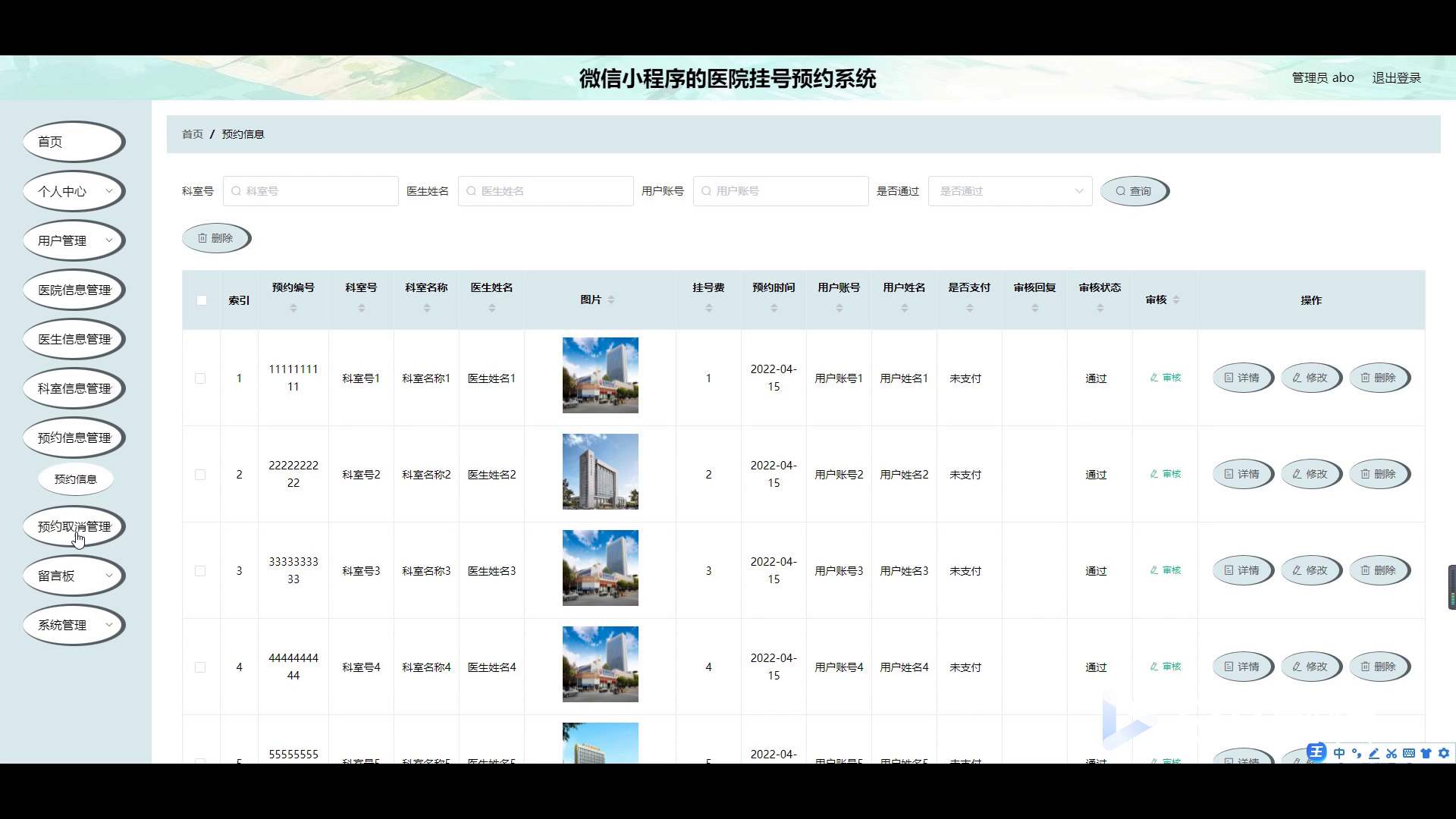This screenshot has width=1456, height=819.
Task: Expand 用户管理 sidebar menu
Action: (74, 240)
